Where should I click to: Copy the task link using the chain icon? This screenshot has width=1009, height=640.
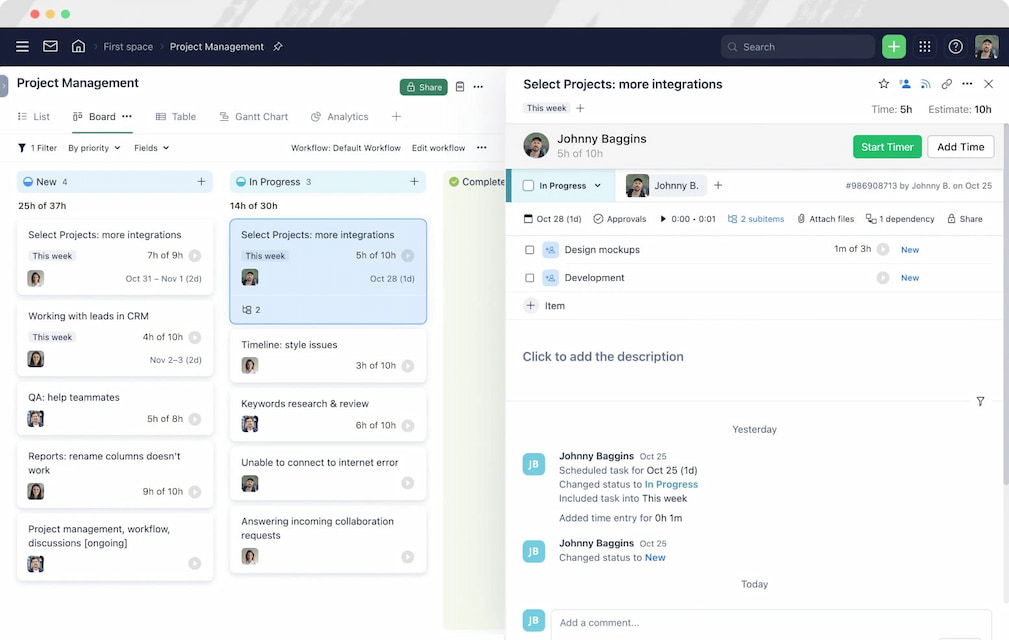(946, 84)
